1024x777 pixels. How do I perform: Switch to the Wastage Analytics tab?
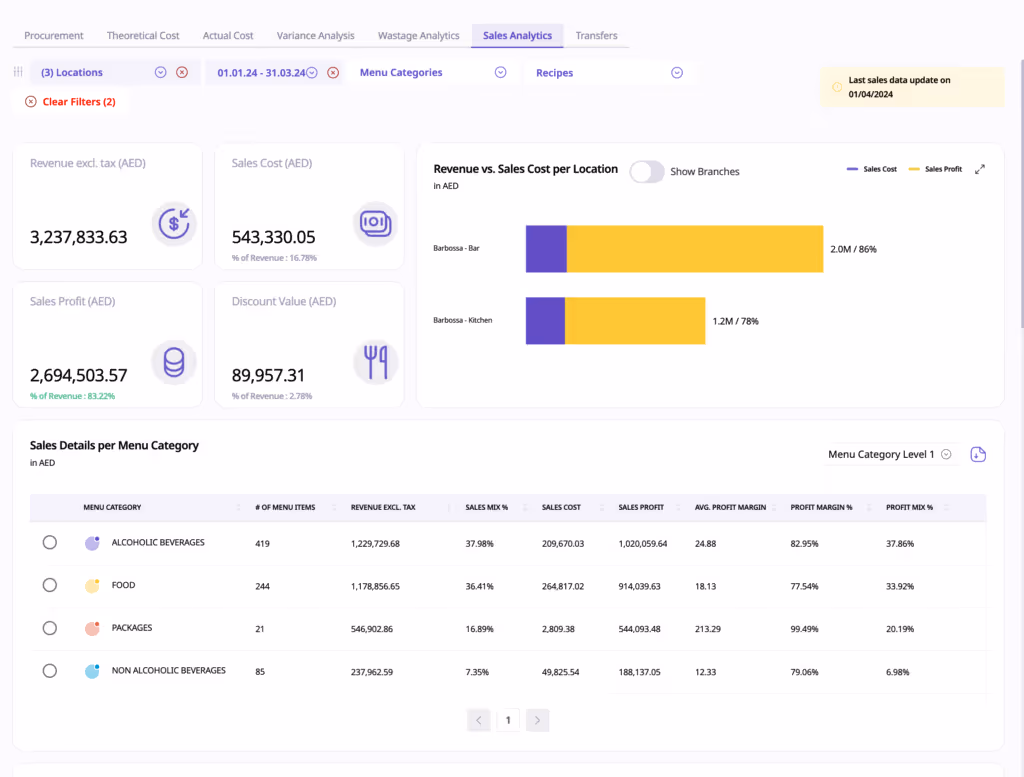(418, 35)
